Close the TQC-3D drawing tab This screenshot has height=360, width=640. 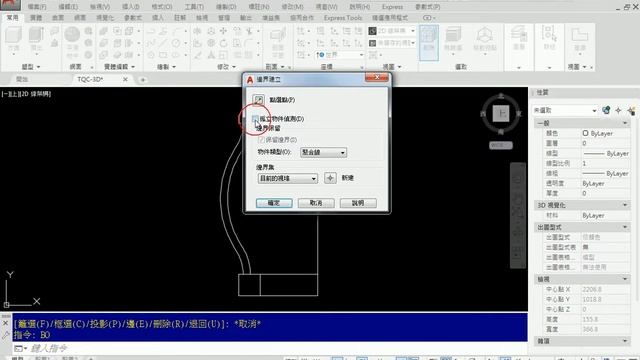point(125,79)
